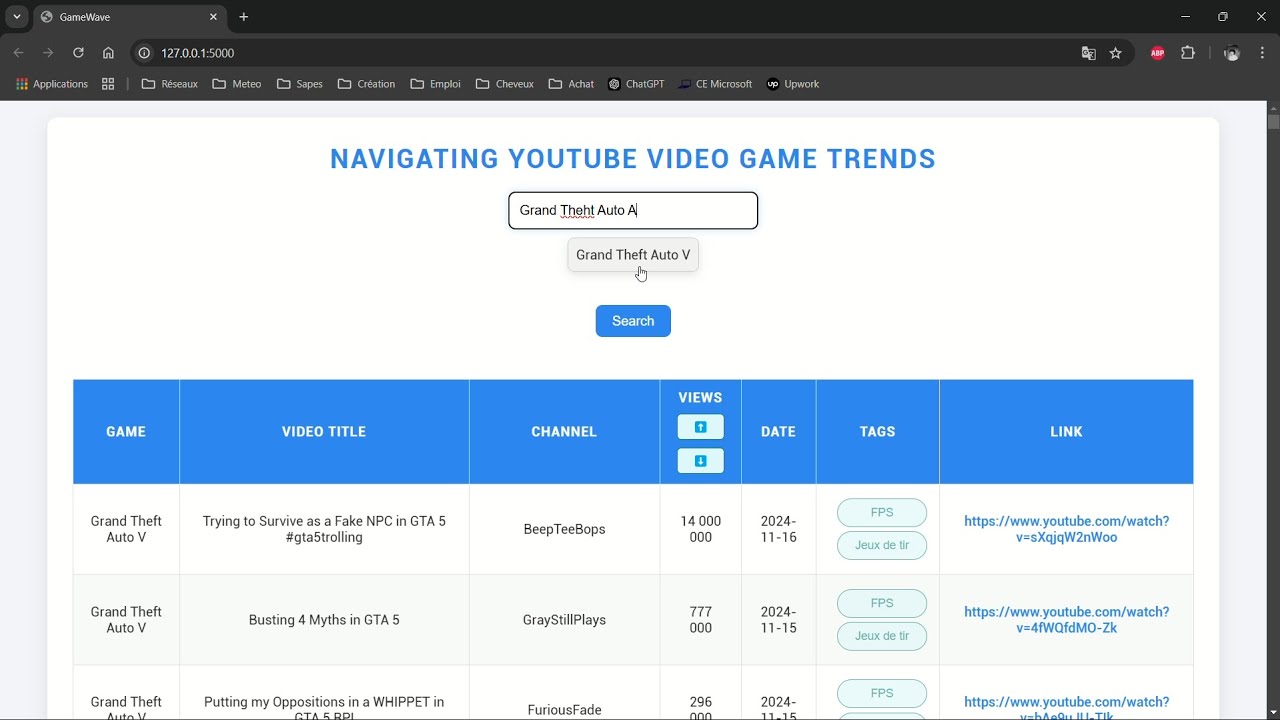Select channel name FuriousFade
The height and width of the screenshot is (720, 1280).
pyautogui.click(x=564, y=710)
